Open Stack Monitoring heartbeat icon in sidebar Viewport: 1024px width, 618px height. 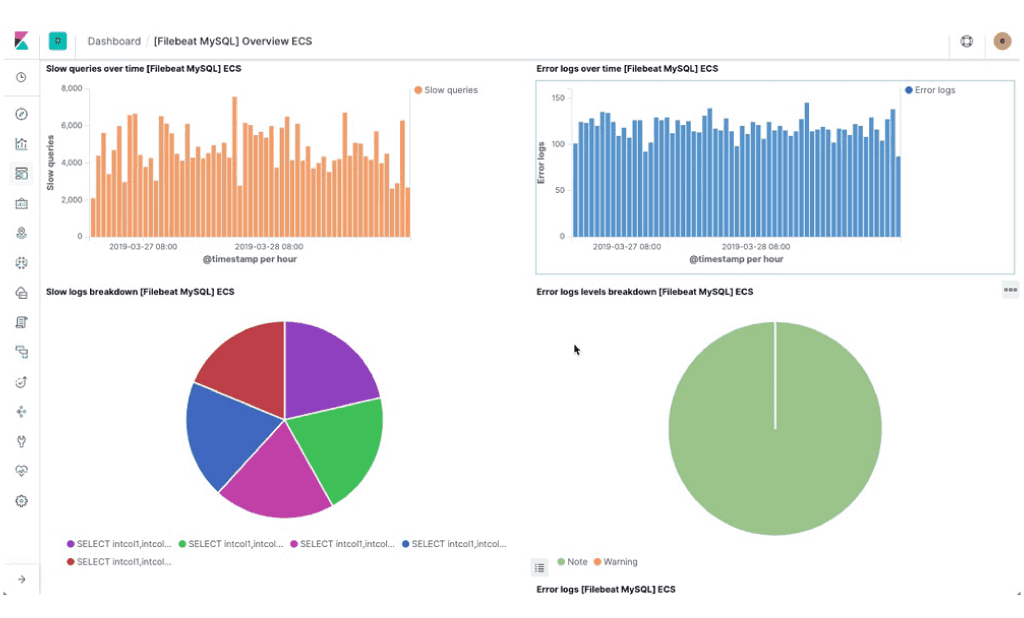21,471
